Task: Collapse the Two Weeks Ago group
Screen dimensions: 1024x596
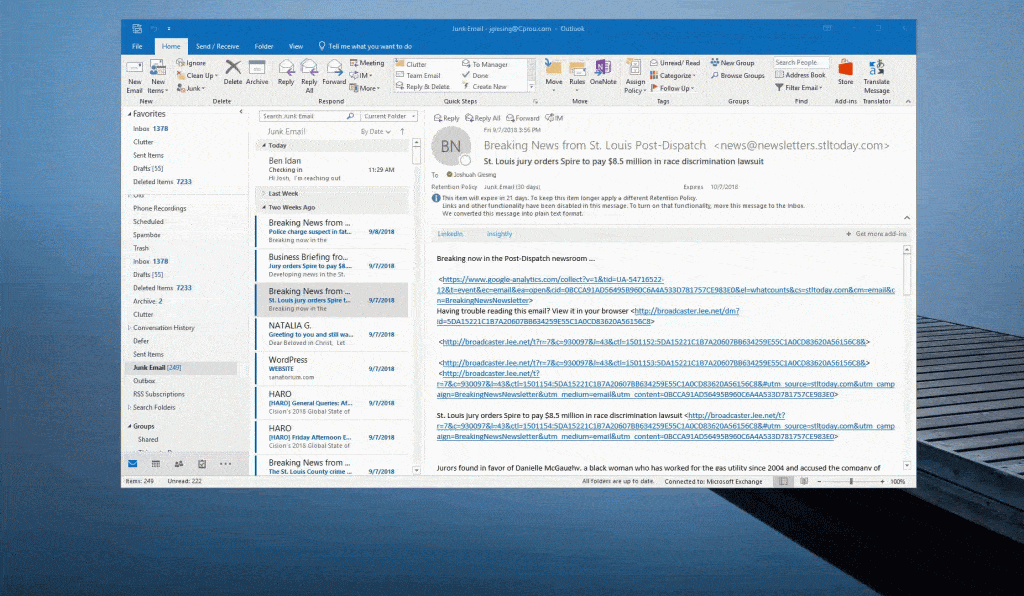Action: tap(263, 208)
